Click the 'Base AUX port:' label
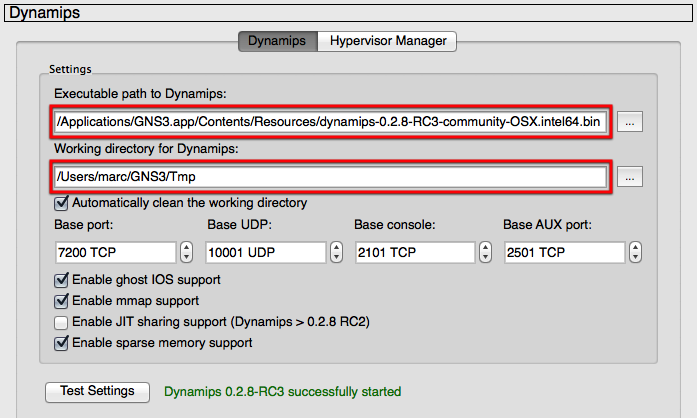The width and height of the screenshot is (697, 418). 547,225
